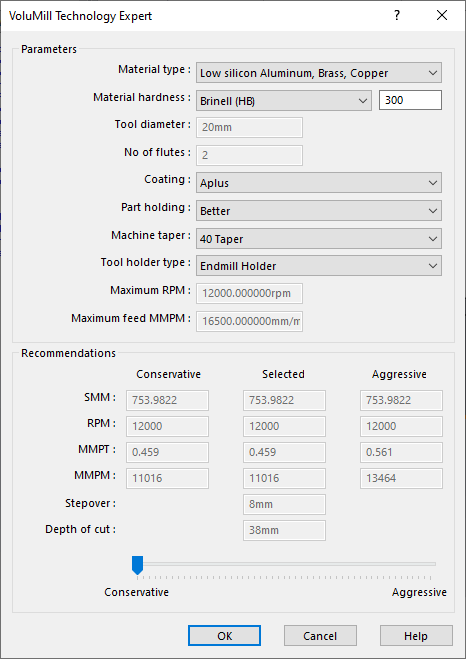The width and height of the screenshot is (466, 659).
Task: Click the material hardness value field showing 300
Action: pos(410,100)
